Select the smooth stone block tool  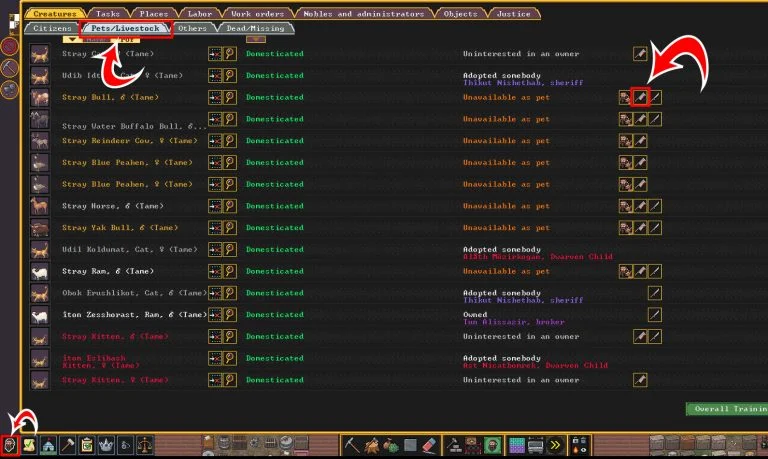coord(410,445)
